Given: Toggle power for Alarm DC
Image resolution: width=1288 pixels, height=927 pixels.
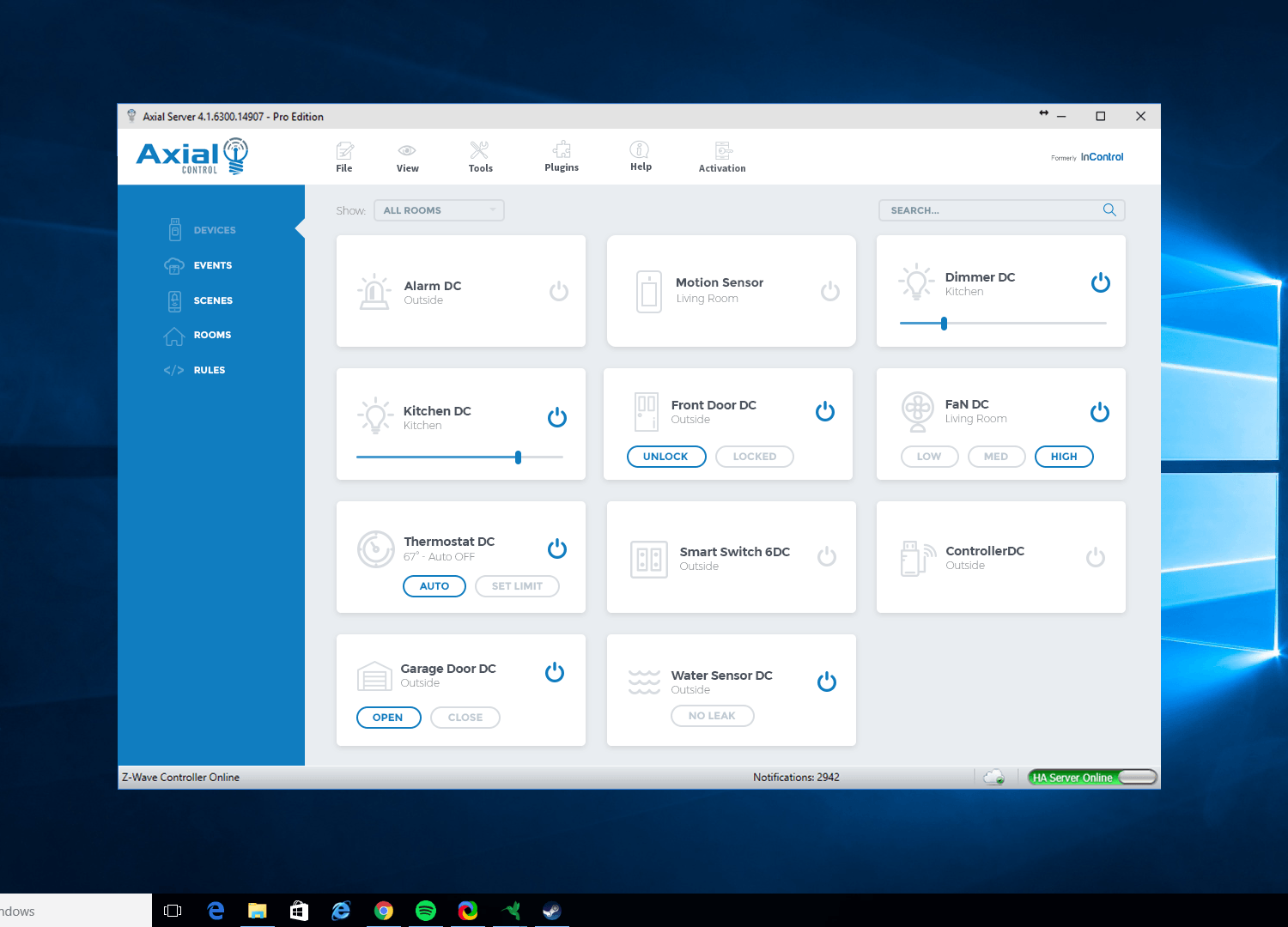Looking at the screenshot, I should point(559,292).
